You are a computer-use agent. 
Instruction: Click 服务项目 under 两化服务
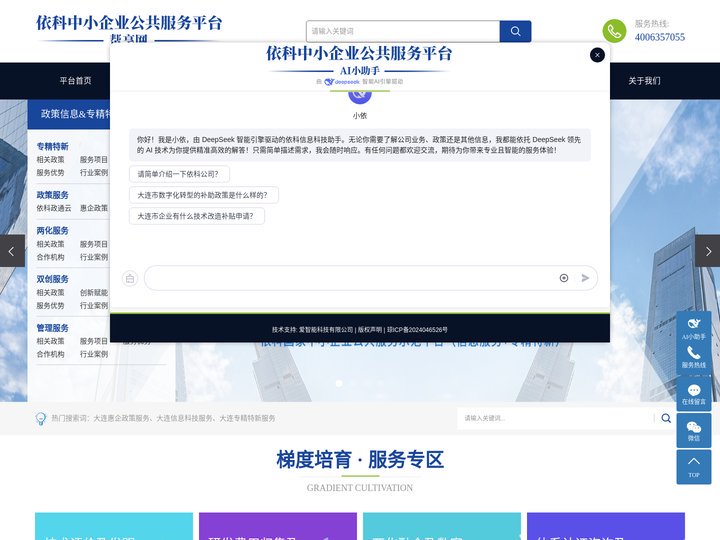pos(94,244)
